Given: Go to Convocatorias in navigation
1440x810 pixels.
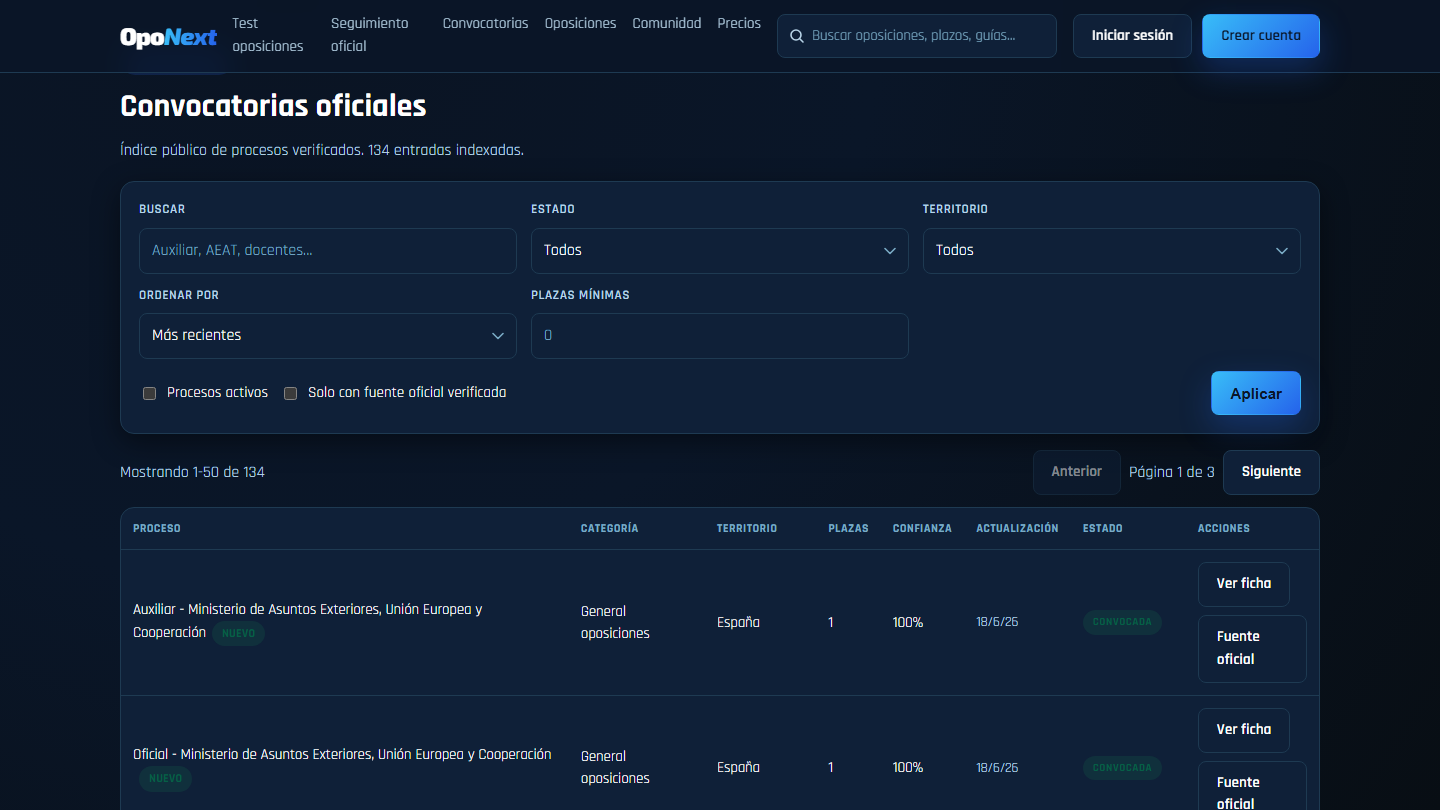Looking at the screenshot, I should pos(485,23).
